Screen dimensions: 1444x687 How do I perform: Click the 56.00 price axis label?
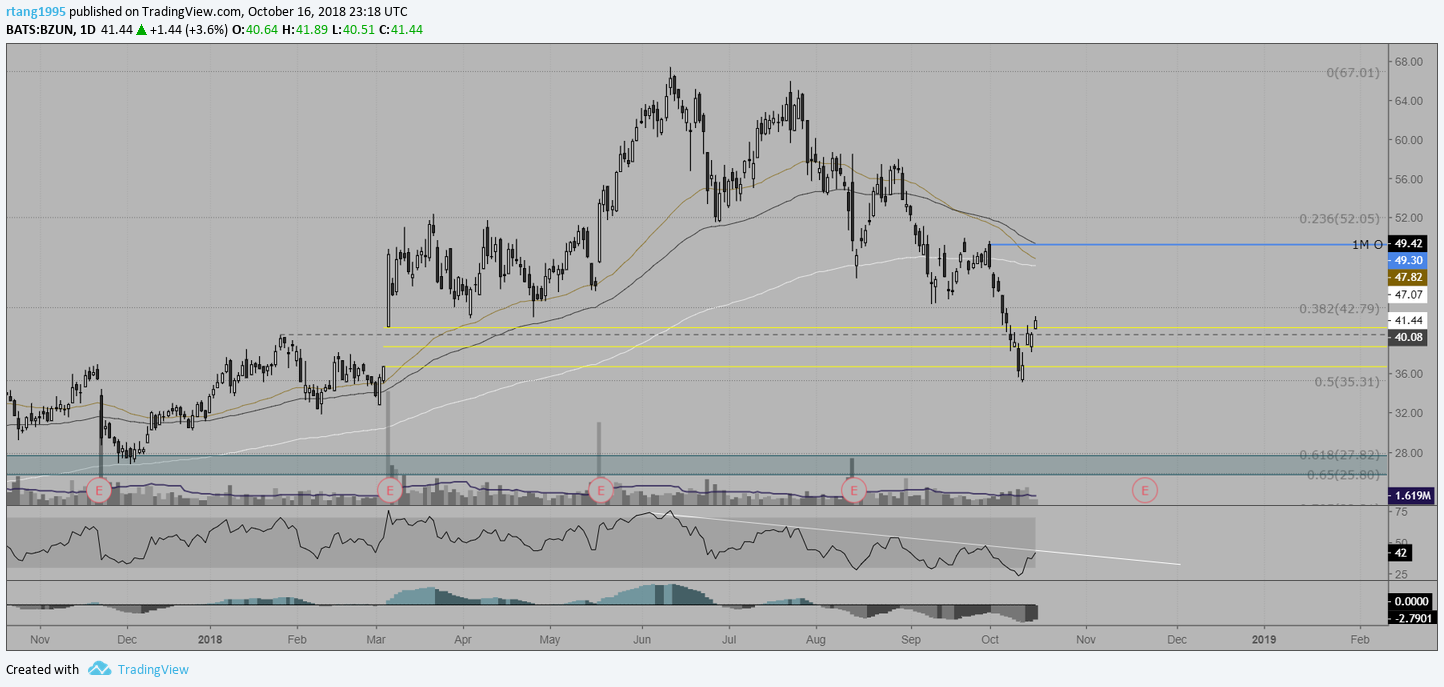(x=1410, y=179)
